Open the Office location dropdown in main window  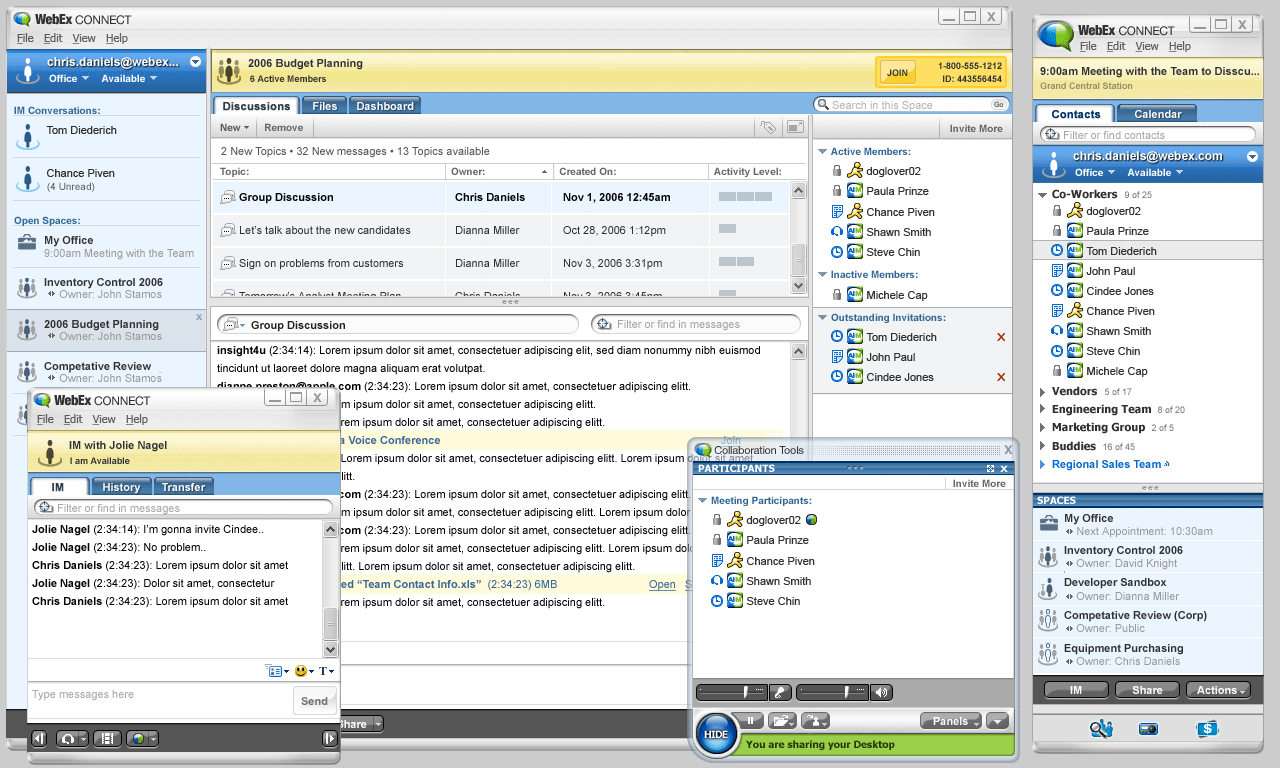[x=68, y=78]
